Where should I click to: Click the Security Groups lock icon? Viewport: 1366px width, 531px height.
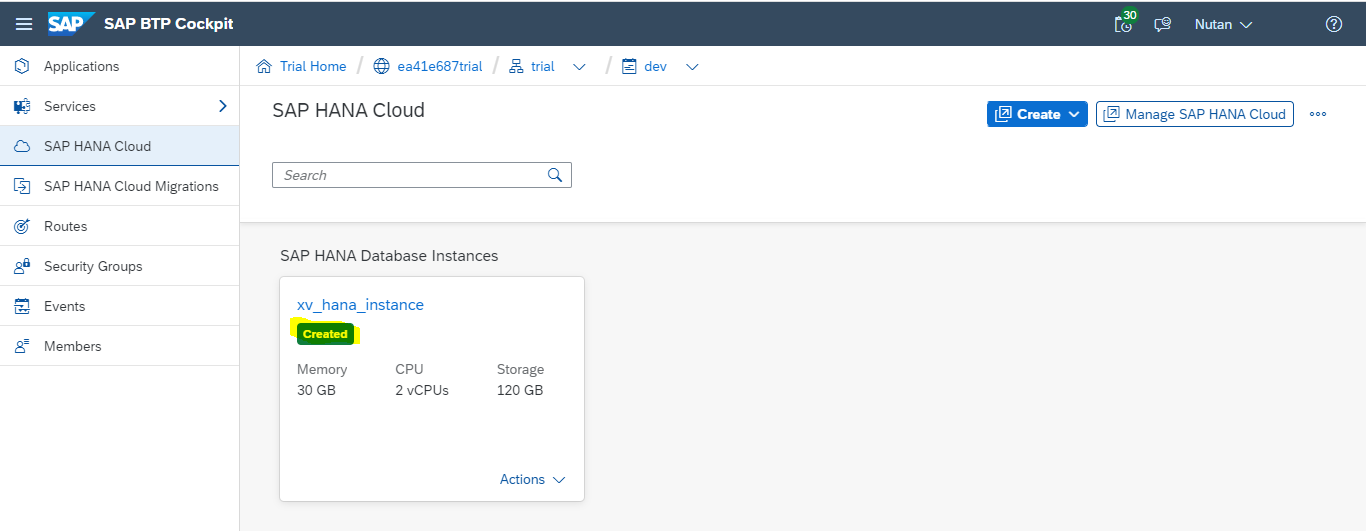pos(22,266)
